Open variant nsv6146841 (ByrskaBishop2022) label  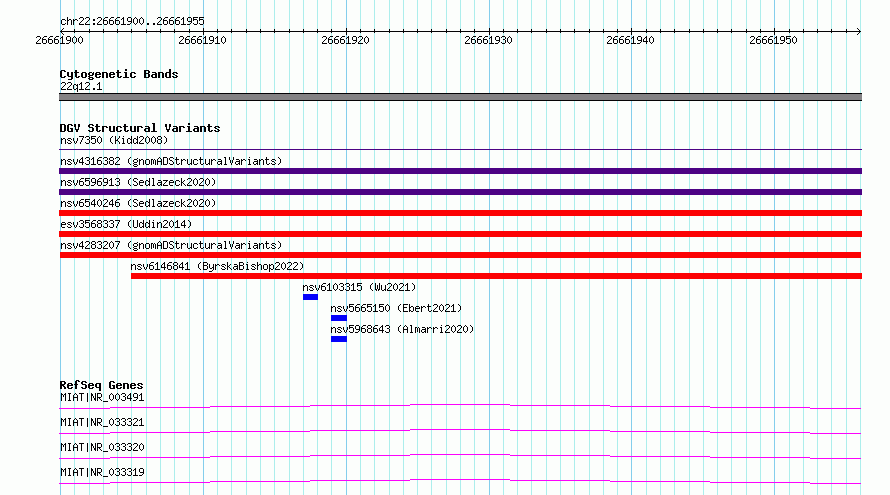coord(217,266)
